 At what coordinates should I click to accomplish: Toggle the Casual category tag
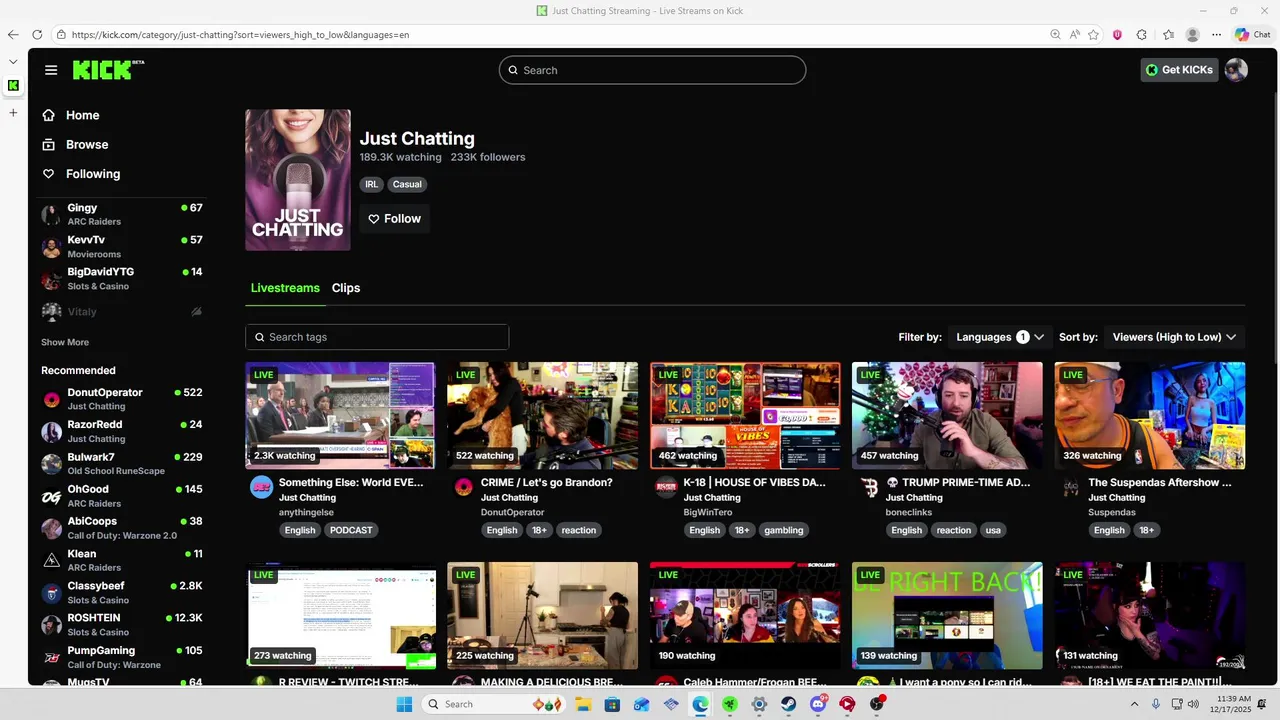click(x=407, y=184)
